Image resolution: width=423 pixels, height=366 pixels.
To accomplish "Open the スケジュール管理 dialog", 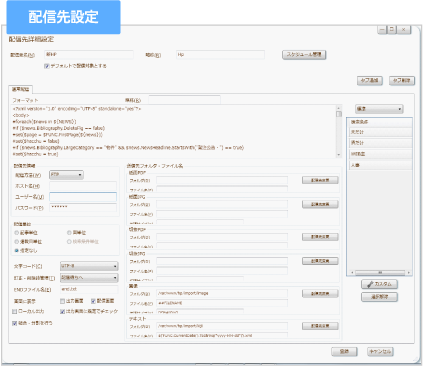I will click(x=304, y=55).
